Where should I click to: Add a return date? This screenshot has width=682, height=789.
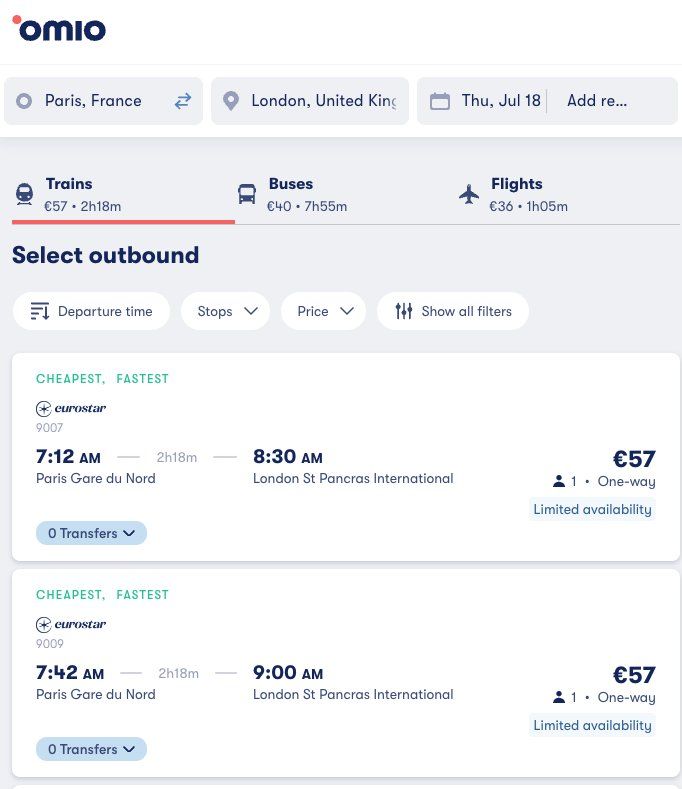click(x=597, y=101)
